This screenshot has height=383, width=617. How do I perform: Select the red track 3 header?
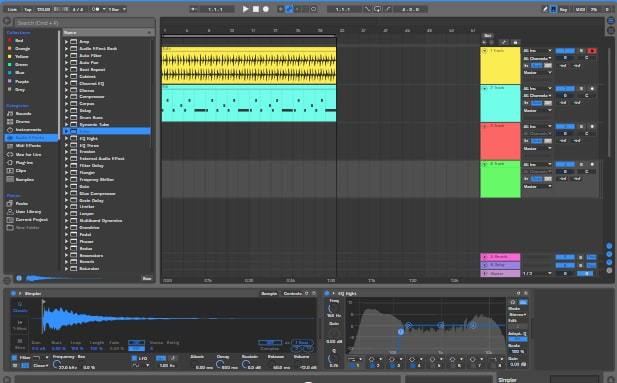[x=500, y=141]
